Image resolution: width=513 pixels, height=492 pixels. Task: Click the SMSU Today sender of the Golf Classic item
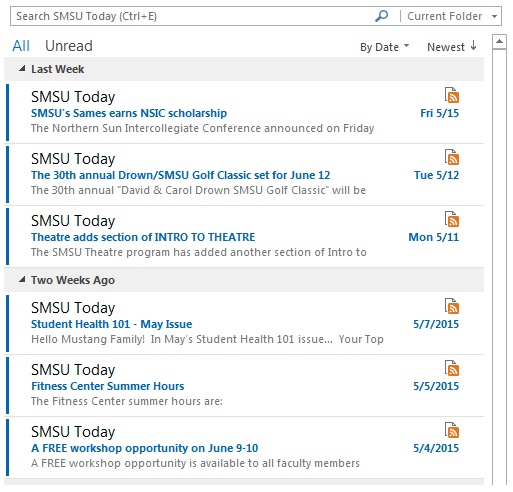73,159
